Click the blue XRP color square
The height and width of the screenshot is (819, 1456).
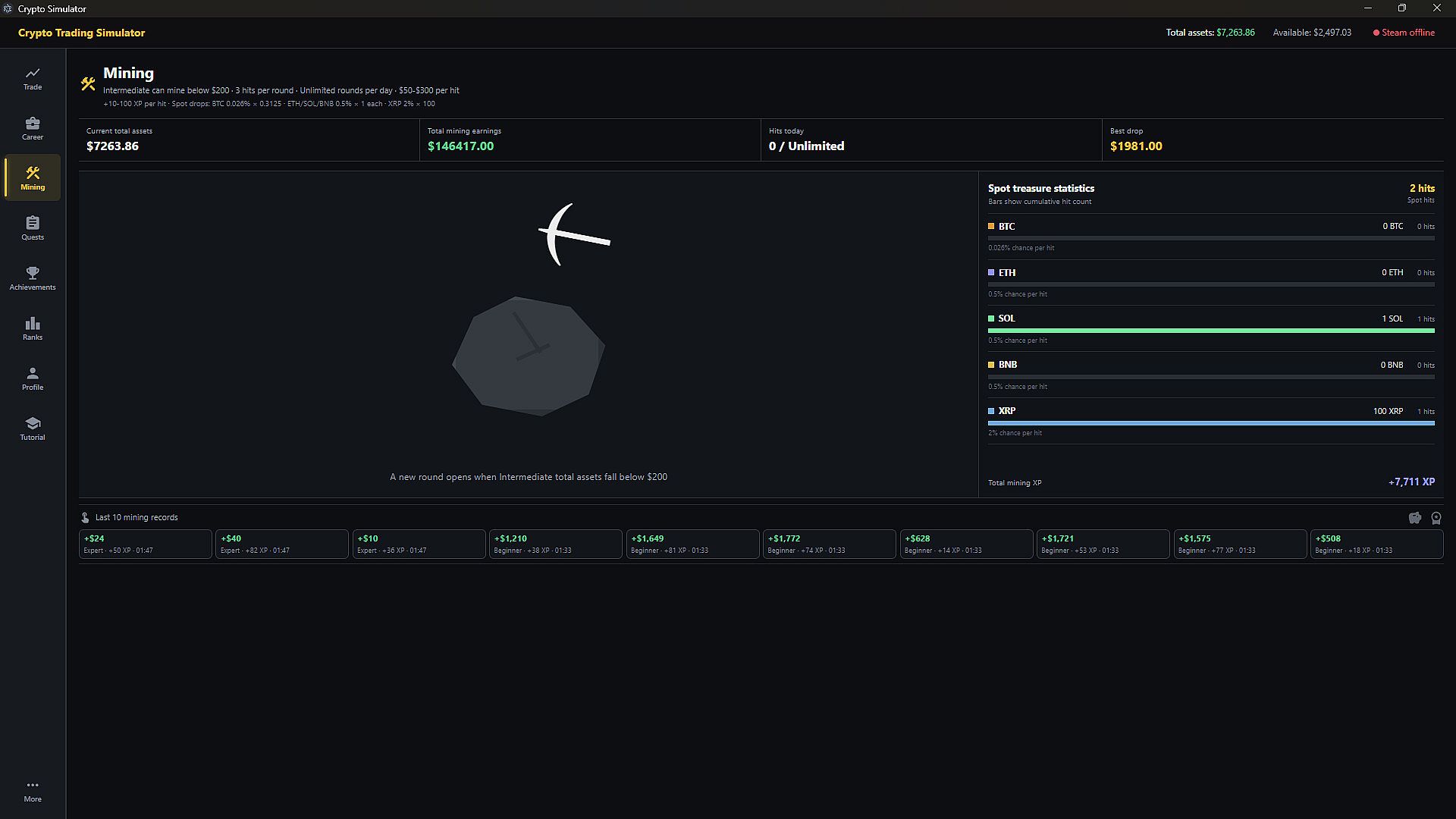(x=991, y=411)
